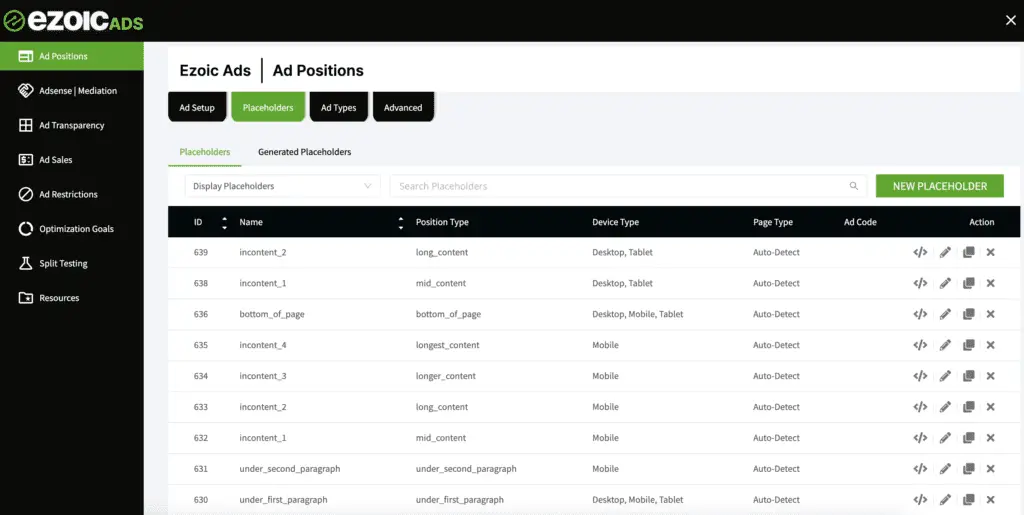Edit the under_first_paragraph placeholder
1024x515 pixels.
pyautogui.click(x=945, y=500)
